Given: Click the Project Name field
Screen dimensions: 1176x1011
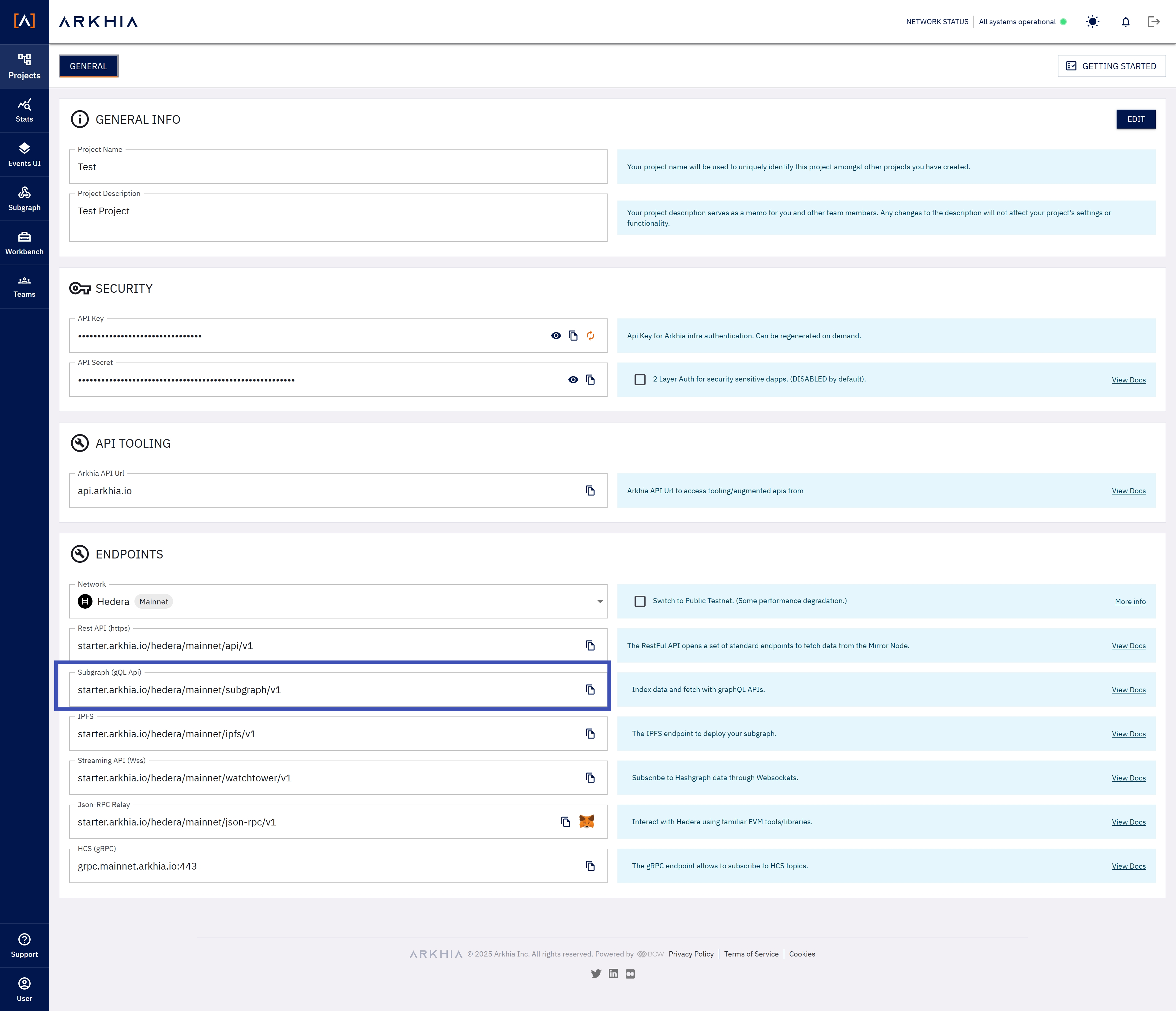Looking at the screenshot, I should (x=338, y=166).
